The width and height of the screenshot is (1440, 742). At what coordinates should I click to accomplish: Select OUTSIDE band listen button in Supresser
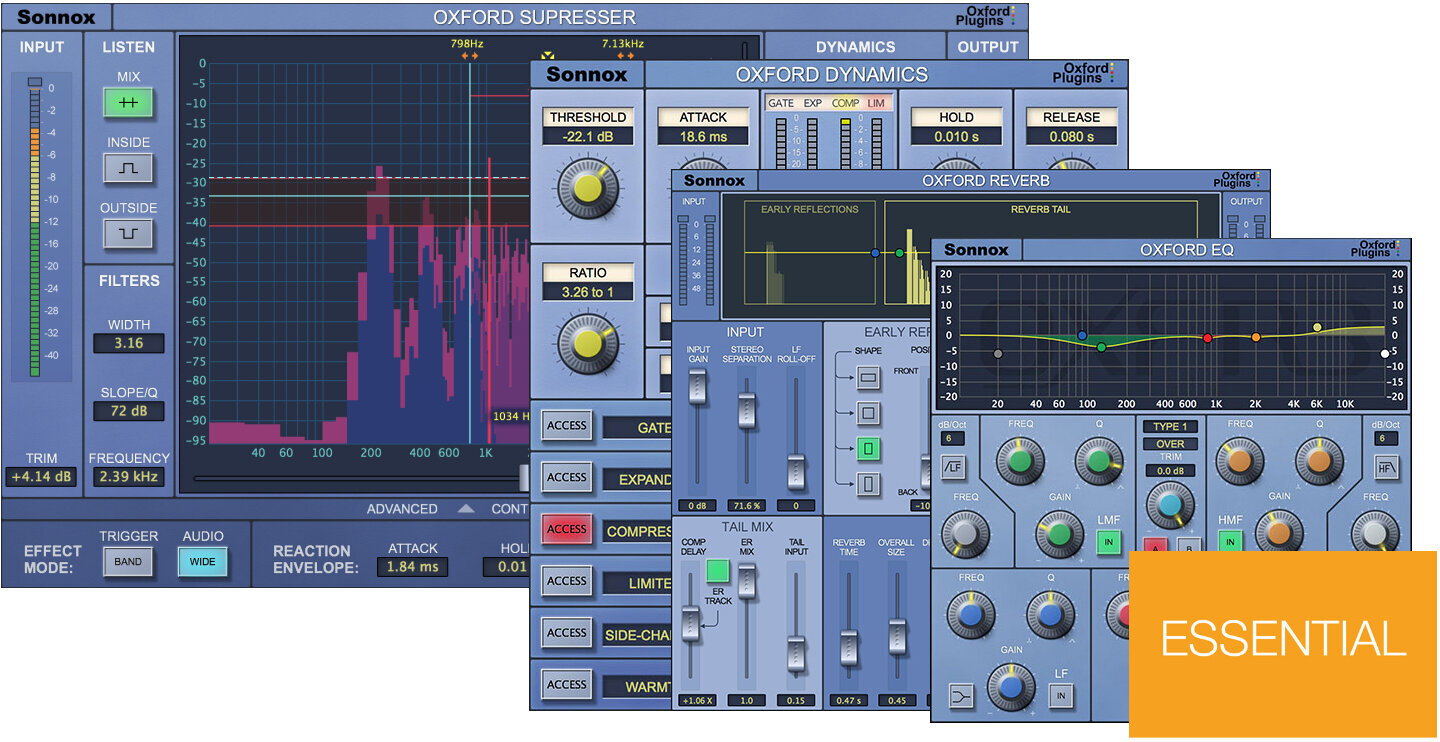click(x=128, y=234)
